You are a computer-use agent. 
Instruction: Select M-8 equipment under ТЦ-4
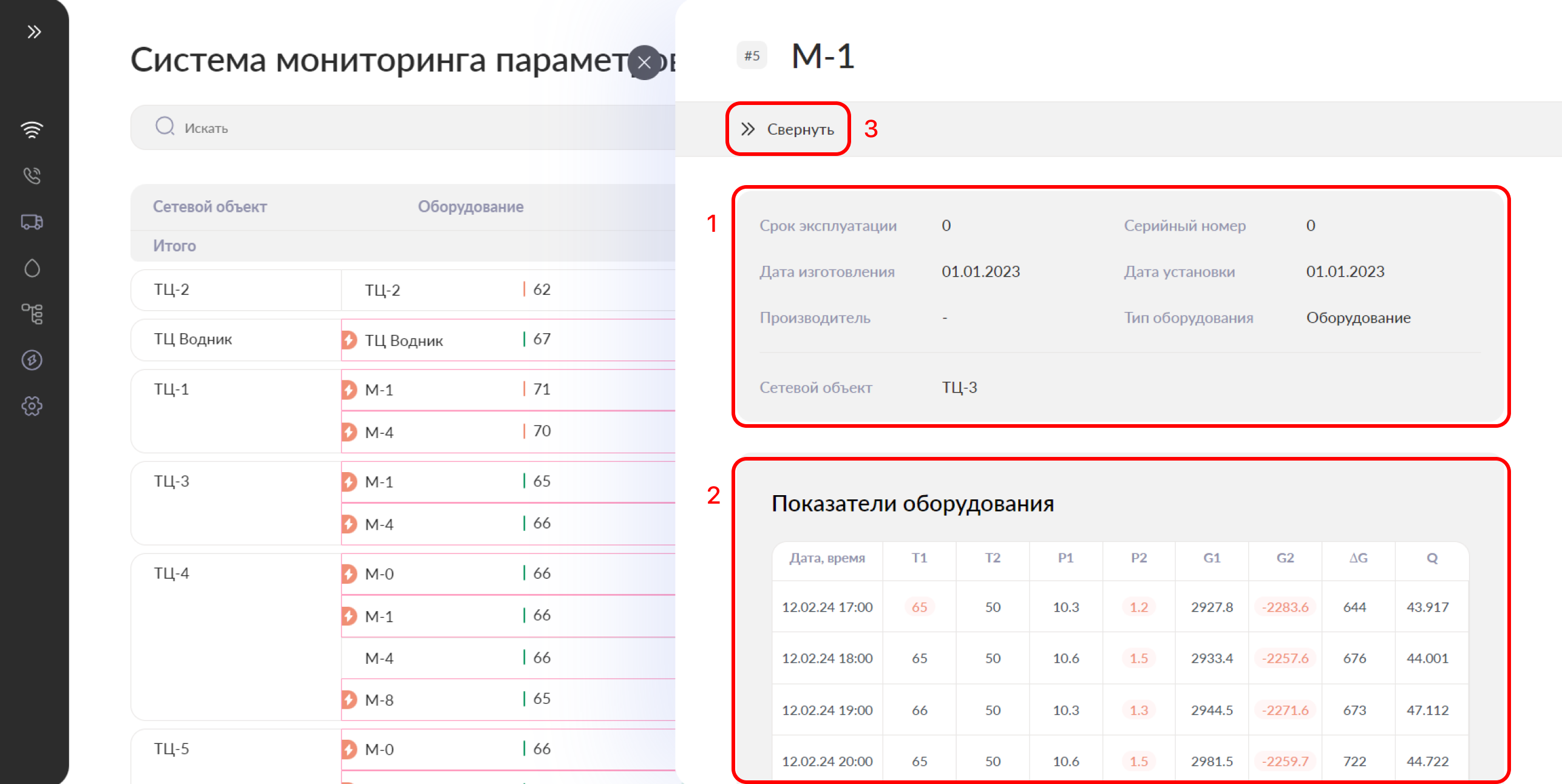point(379,700)
